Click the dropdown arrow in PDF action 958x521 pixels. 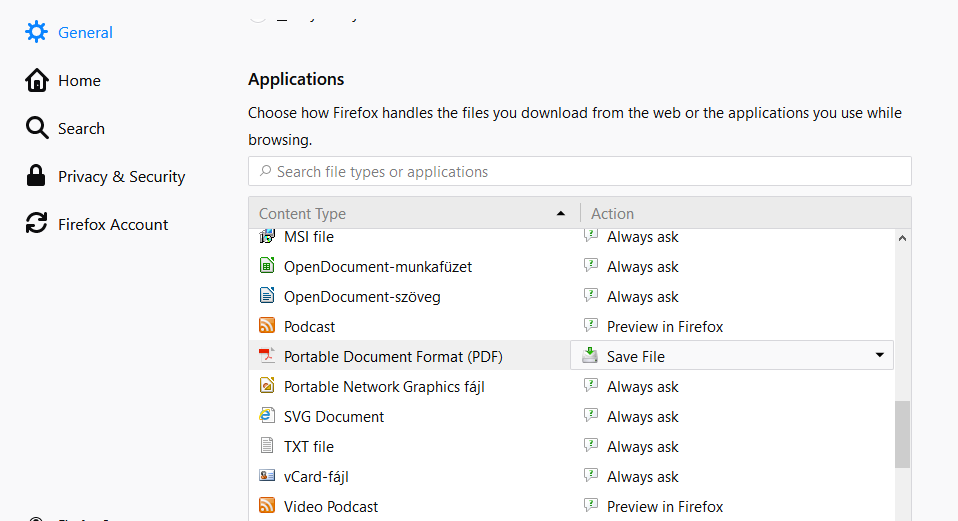pos(880,355)
